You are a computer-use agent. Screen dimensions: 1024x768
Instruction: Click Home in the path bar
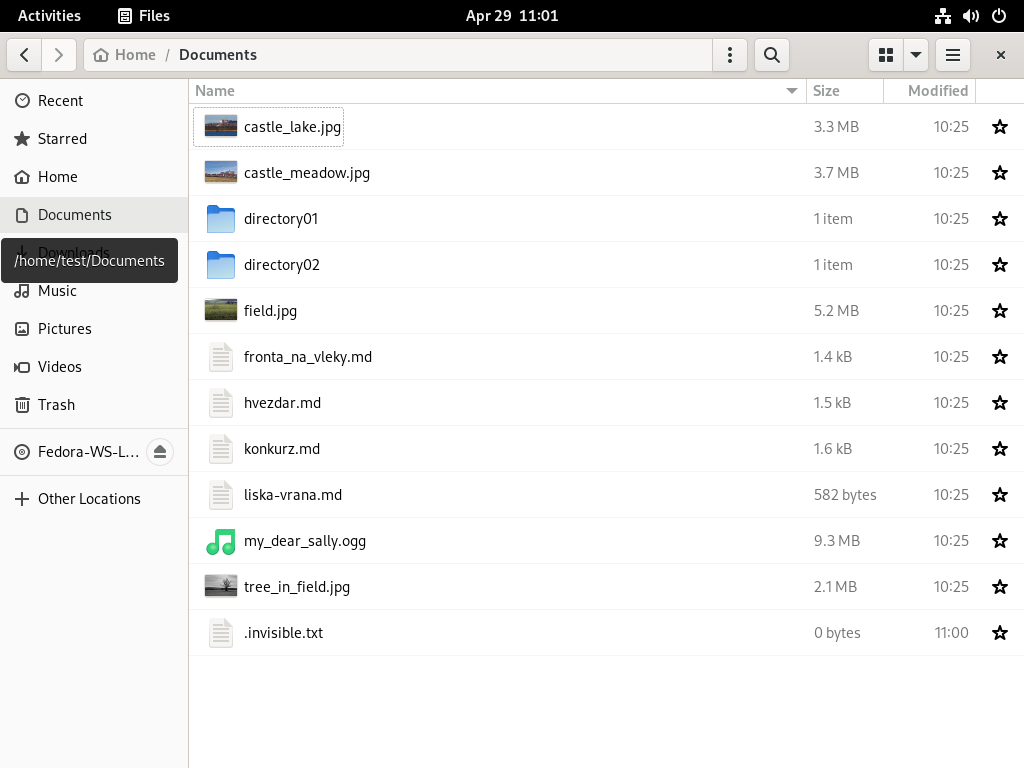click(x=125, y=55)
